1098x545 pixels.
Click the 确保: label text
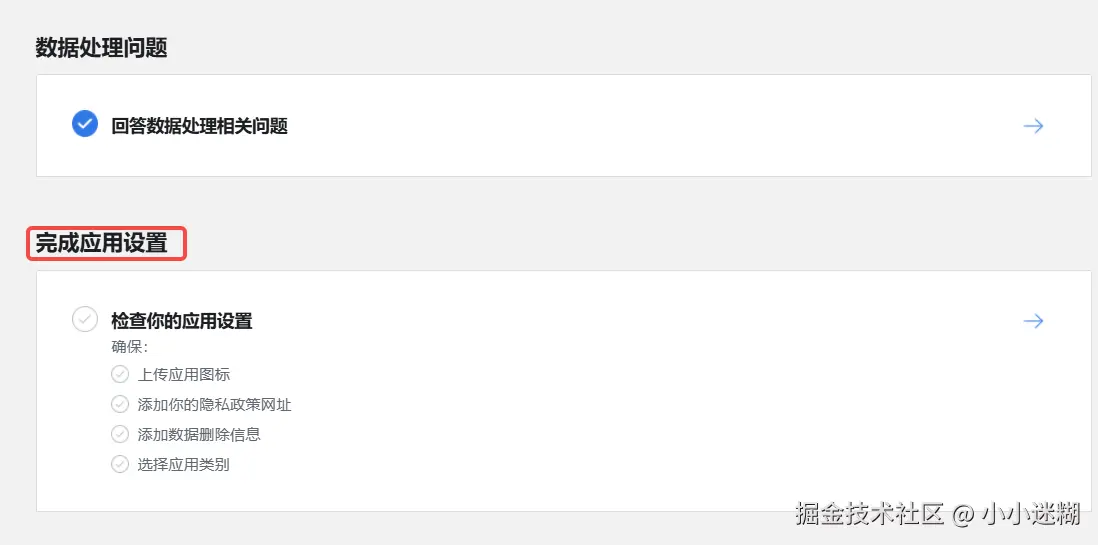(129, 347)
